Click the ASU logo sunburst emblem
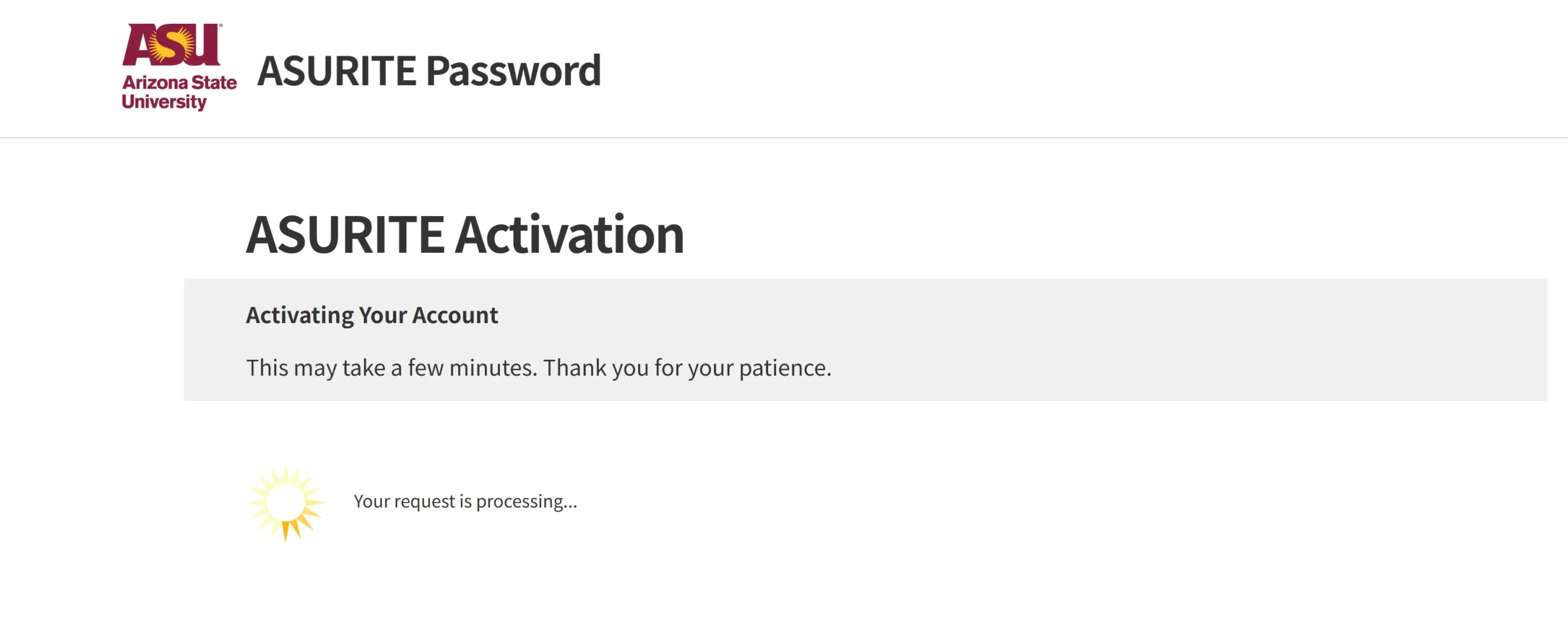Viewport: 1568px width, 620px height. point(173,45)
